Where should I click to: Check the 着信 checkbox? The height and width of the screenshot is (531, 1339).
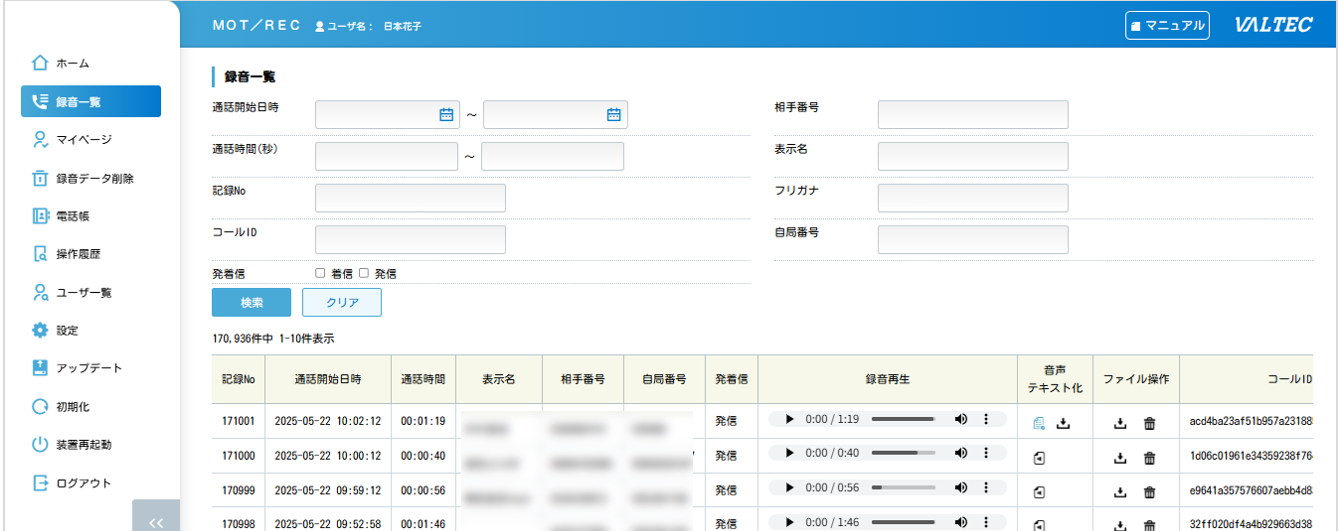tap(320, 273)
